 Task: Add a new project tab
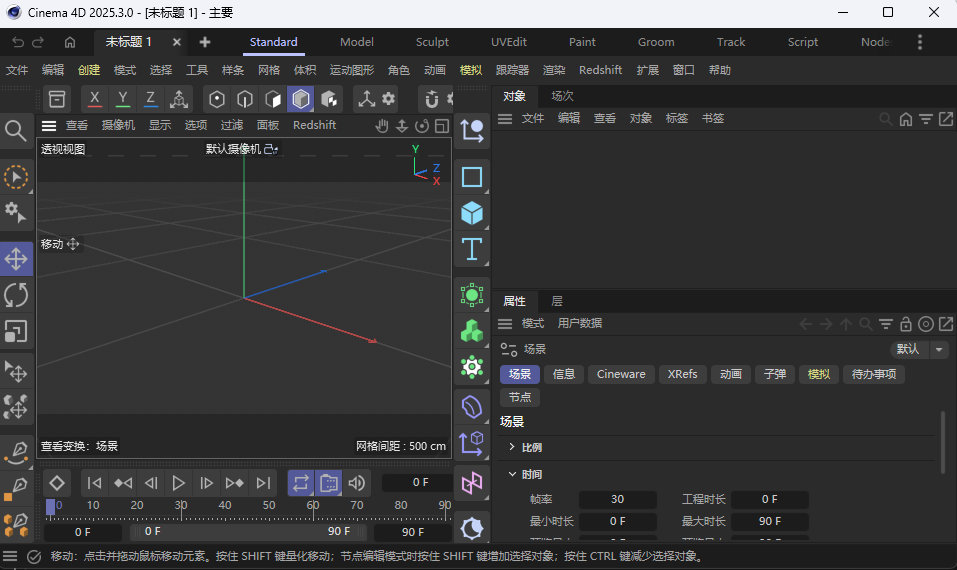pyautogui.click(x=205, y=42)
